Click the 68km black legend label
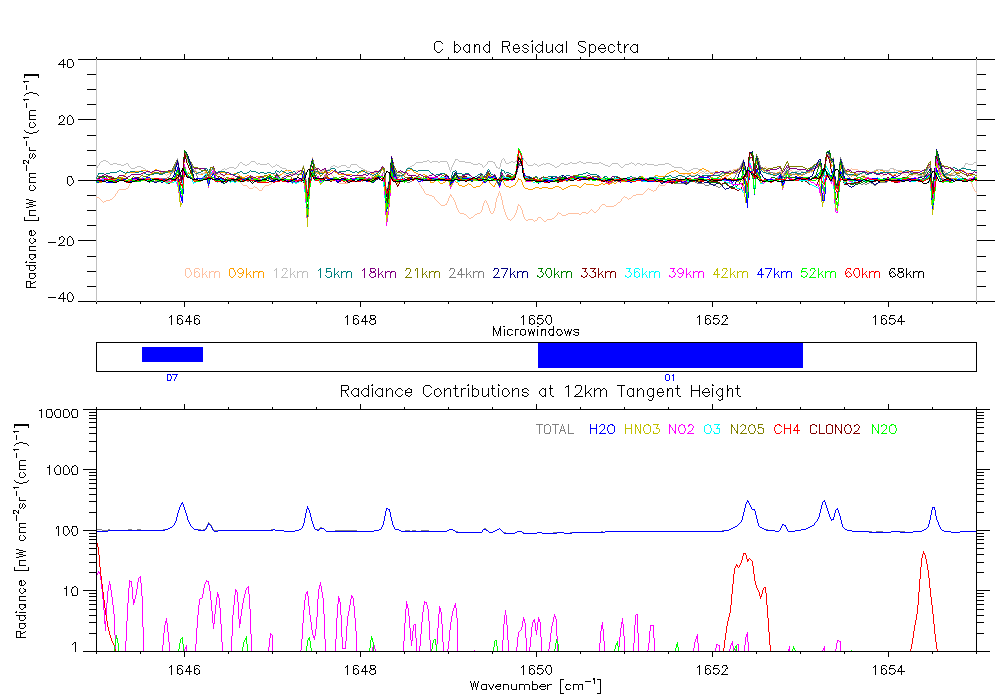1000x700 pixels. pyautogui.click(x=906, y=273)
